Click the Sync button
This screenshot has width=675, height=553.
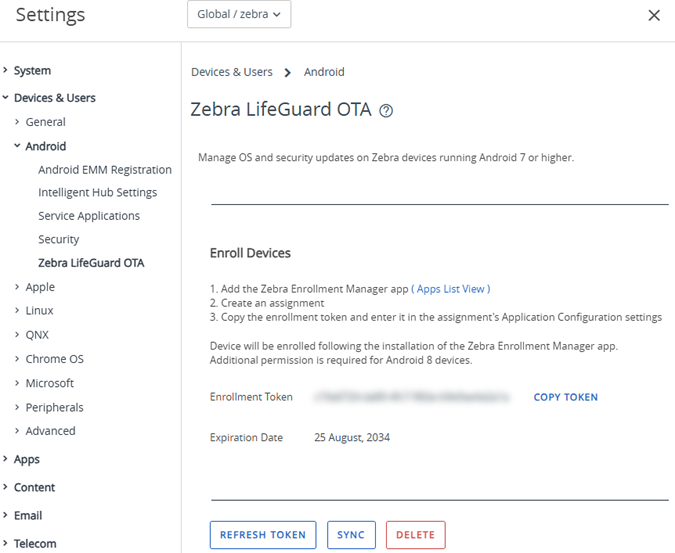(351, 535)
